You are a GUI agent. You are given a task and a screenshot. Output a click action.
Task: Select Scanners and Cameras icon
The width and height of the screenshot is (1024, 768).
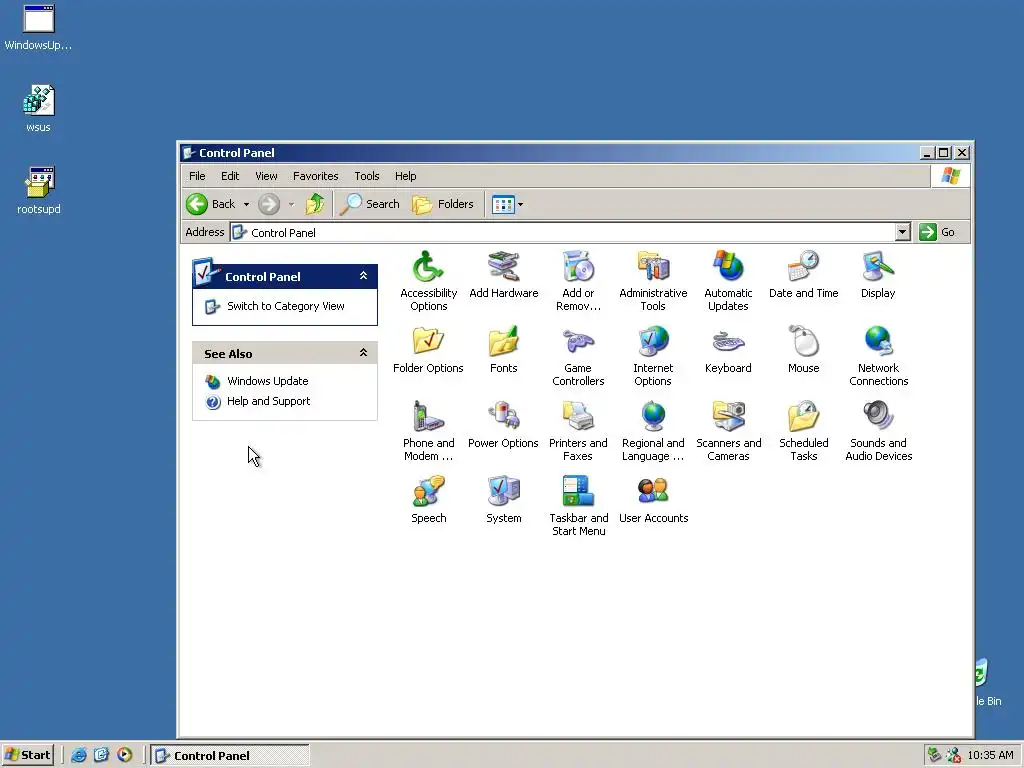pyautogui.click(x=728, y=431)
